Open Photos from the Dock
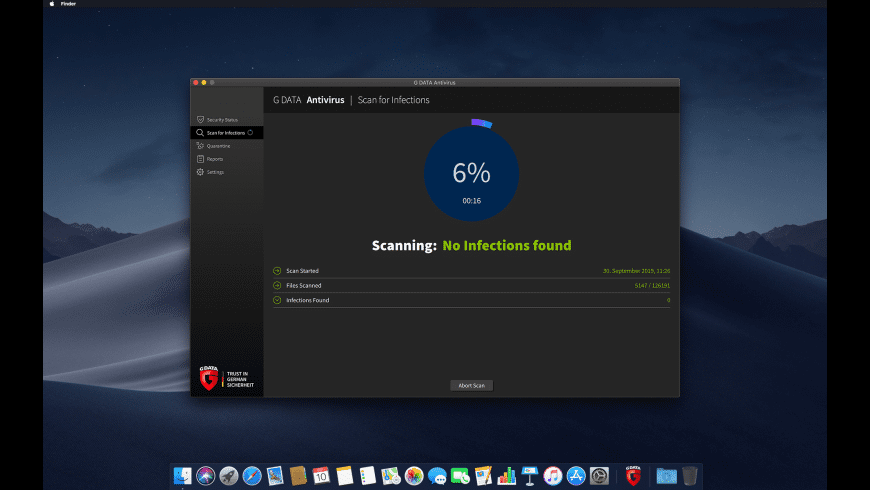 [414, 476]
